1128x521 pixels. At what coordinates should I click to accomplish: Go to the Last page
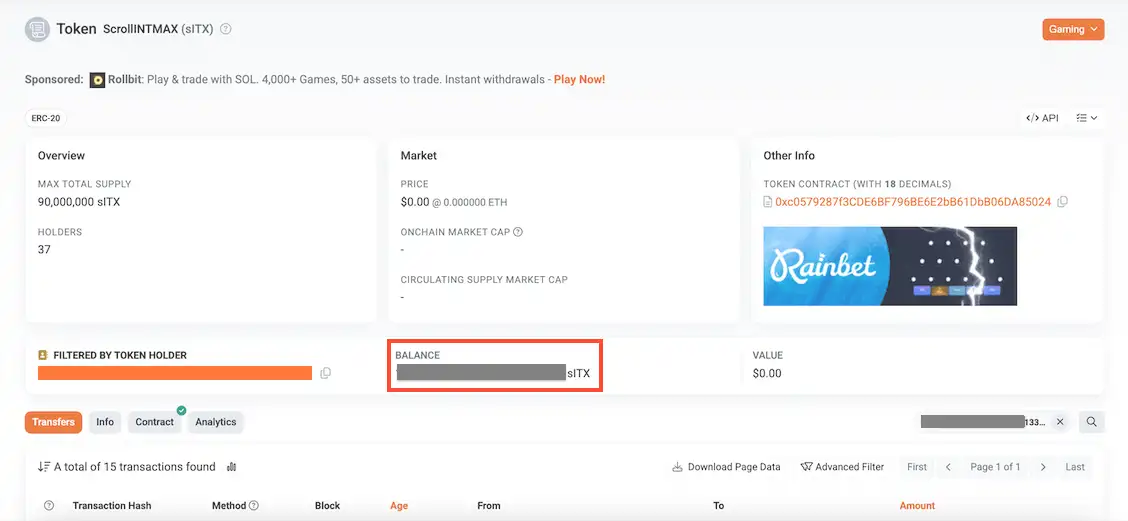coord(1075,467)
